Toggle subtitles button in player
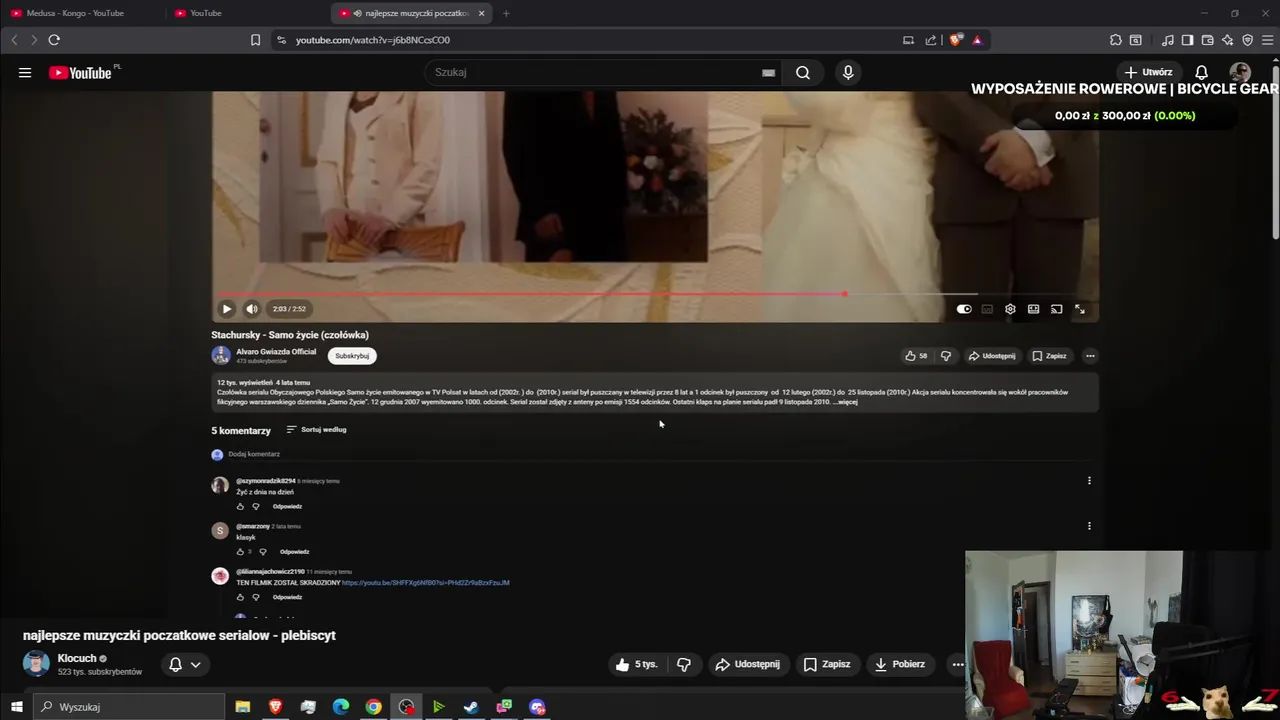This screenshot has height=720, width=1280. coord(987,309)
